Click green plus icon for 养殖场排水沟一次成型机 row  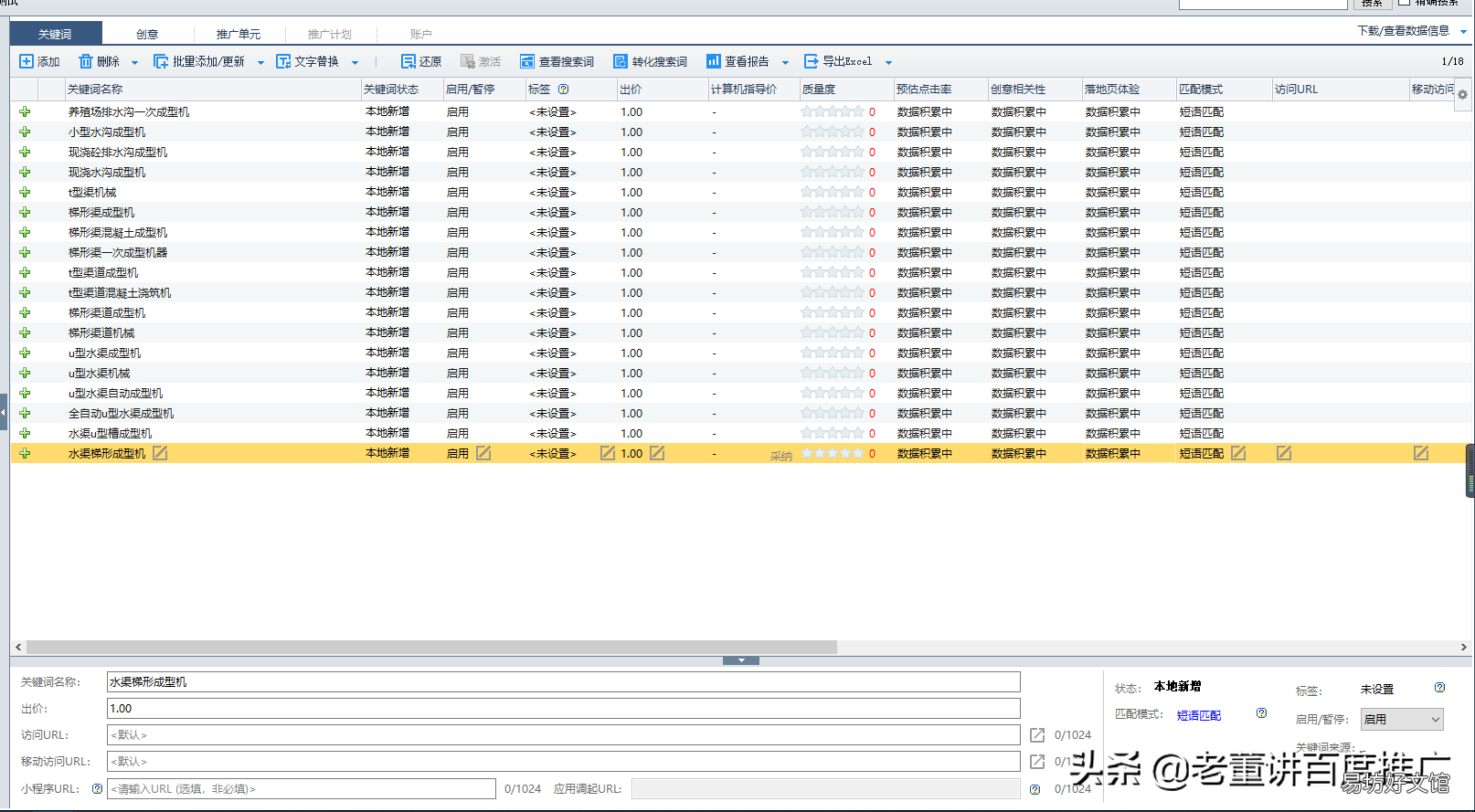(25, 111)
